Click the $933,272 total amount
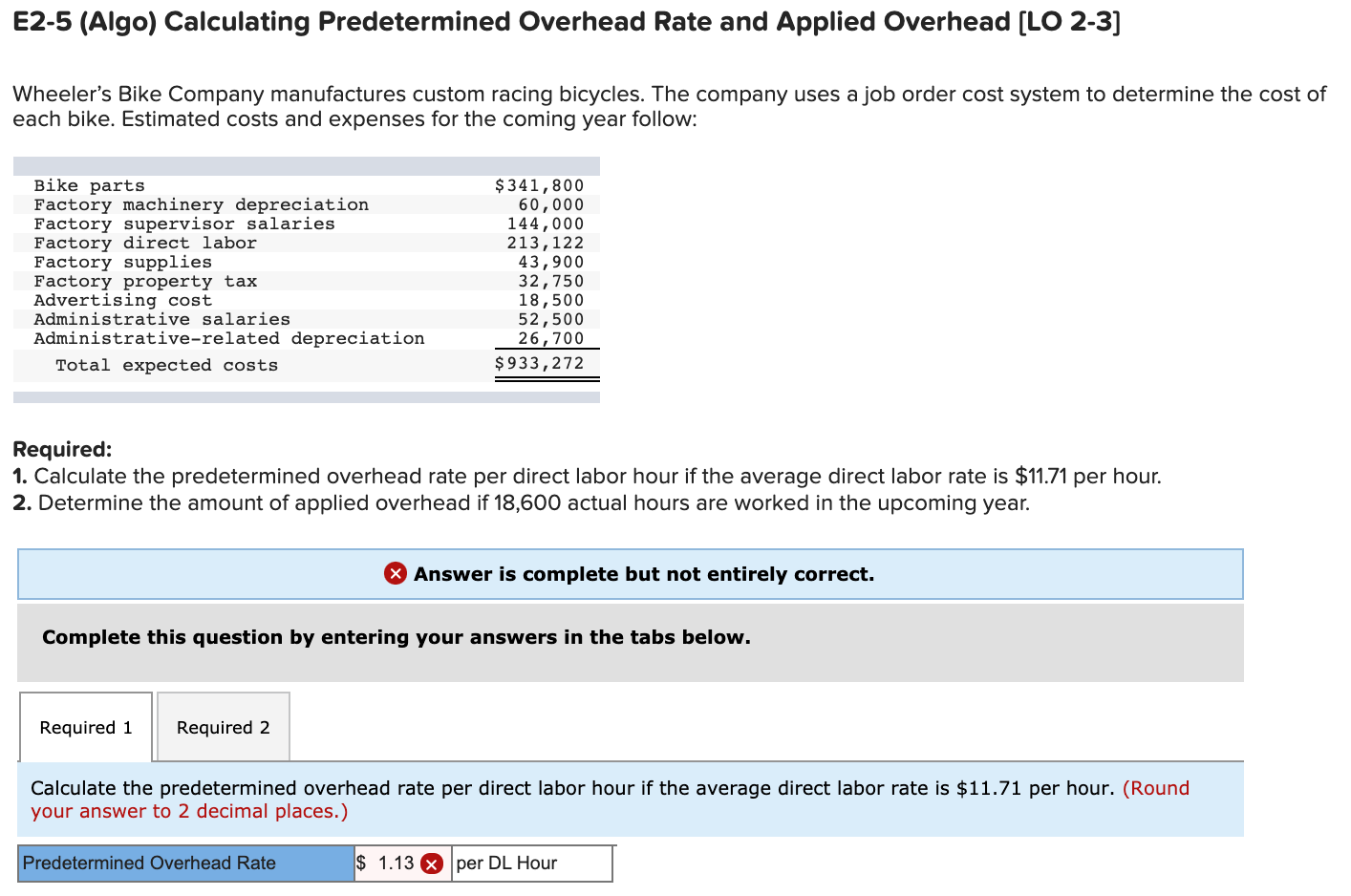Image resolution: width=1351 pixels, height=896 pixels. coord(539,363)
